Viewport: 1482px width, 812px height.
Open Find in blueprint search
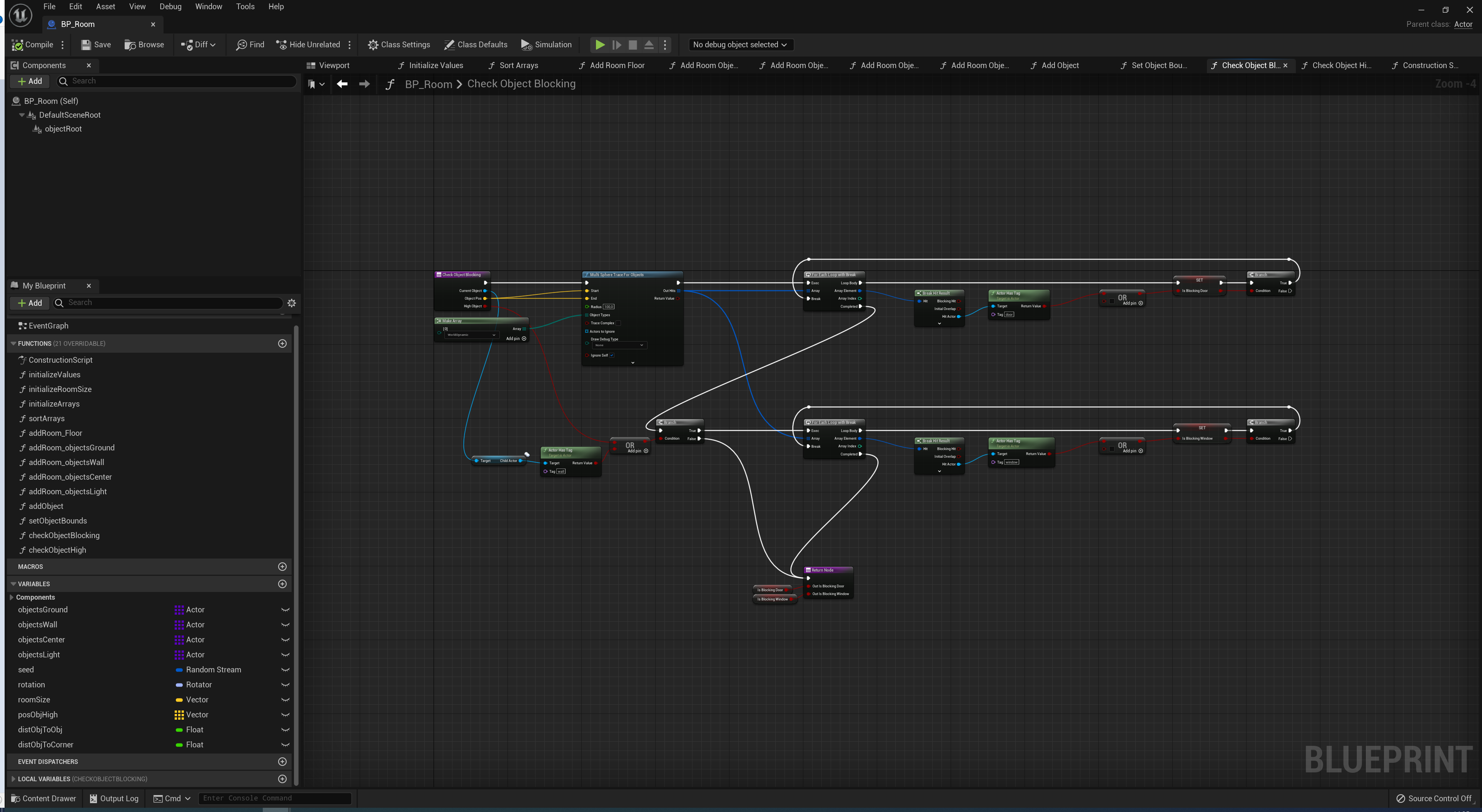[x=250, y=45]
